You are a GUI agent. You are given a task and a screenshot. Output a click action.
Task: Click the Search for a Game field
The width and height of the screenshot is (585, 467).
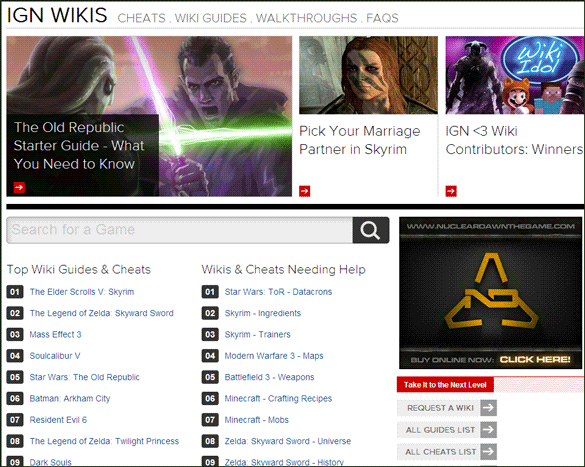point(179,230)
